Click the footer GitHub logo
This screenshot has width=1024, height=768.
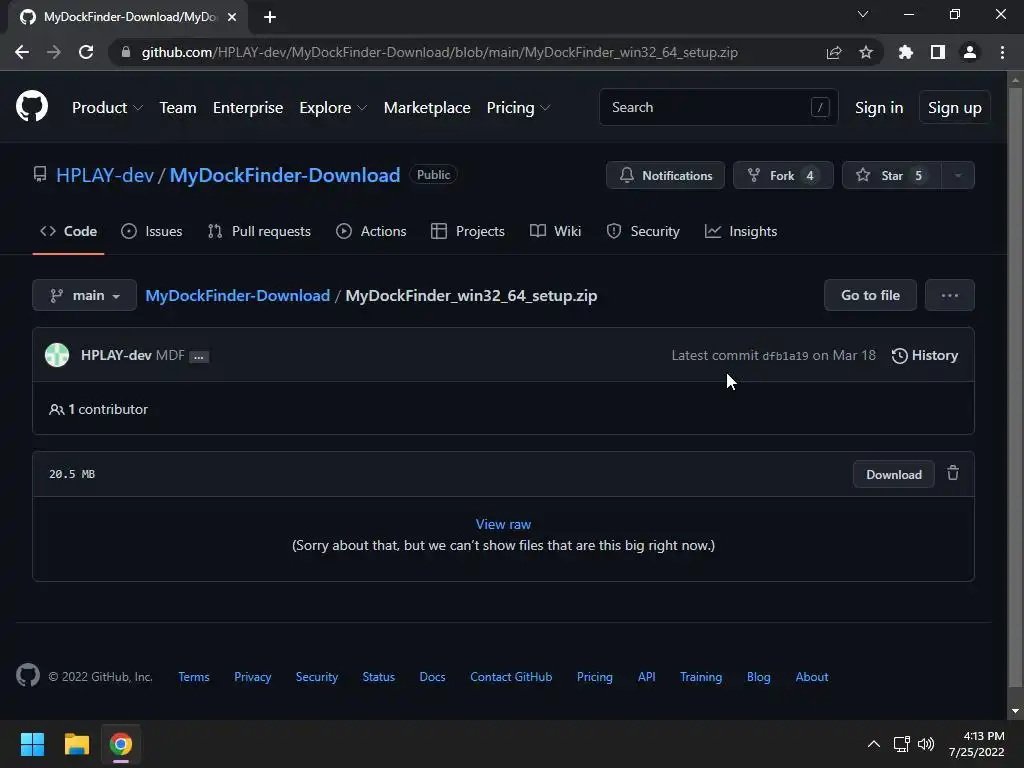point(28,675)
